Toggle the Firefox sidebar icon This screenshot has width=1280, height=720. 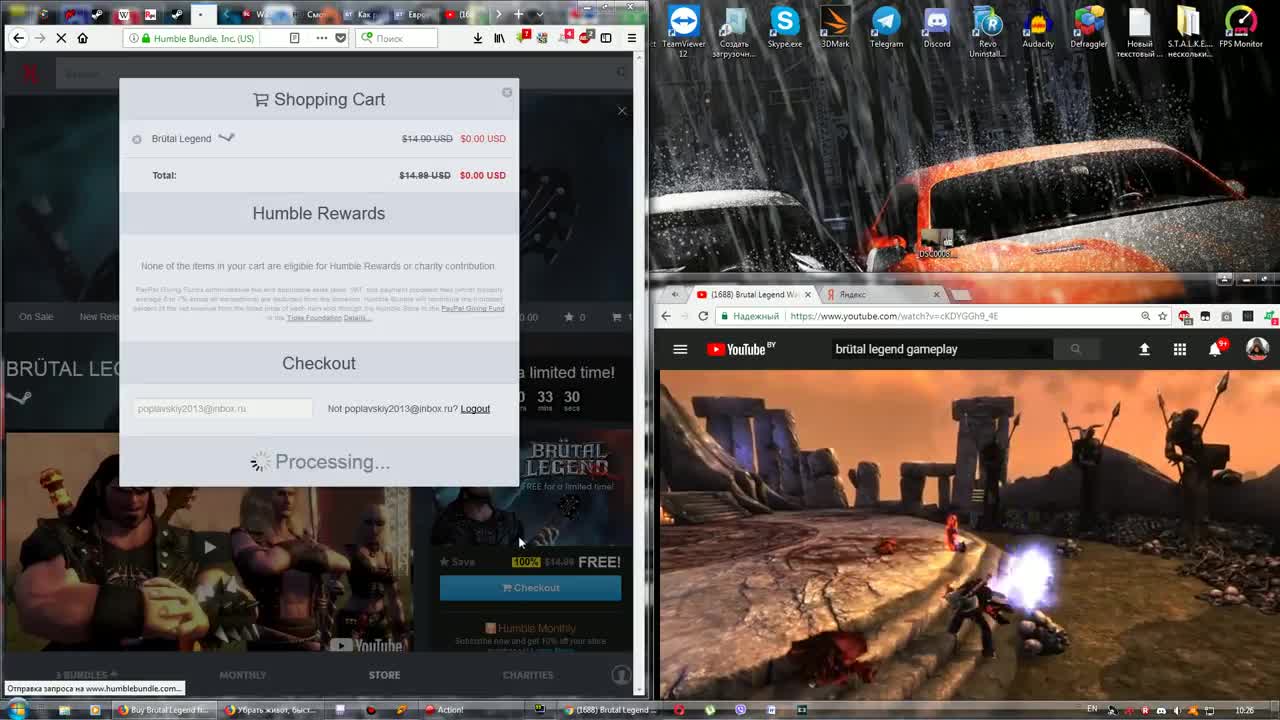pos(606,38)
